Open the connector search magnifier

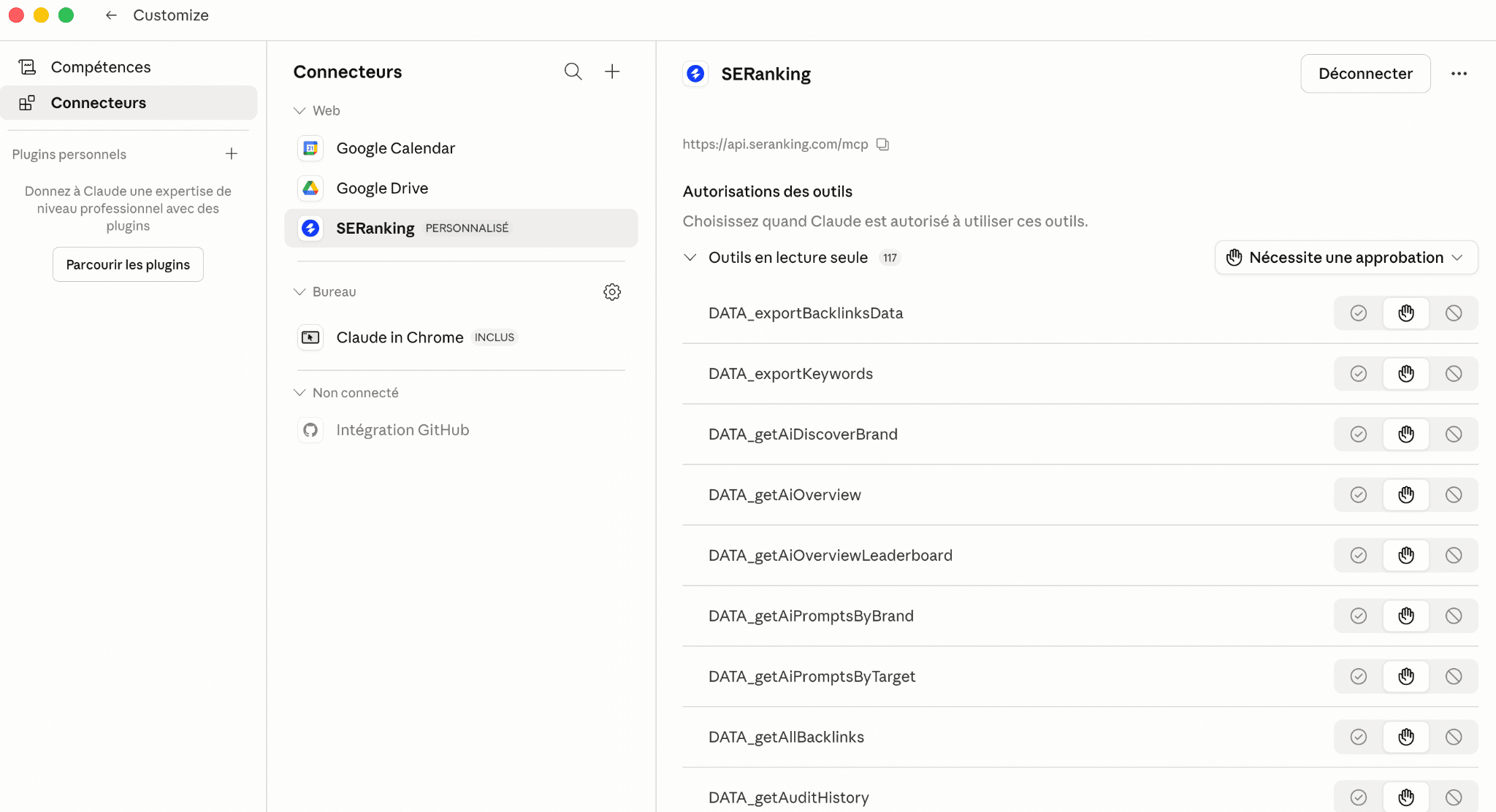pyautogui.click(x=573, y=72)
